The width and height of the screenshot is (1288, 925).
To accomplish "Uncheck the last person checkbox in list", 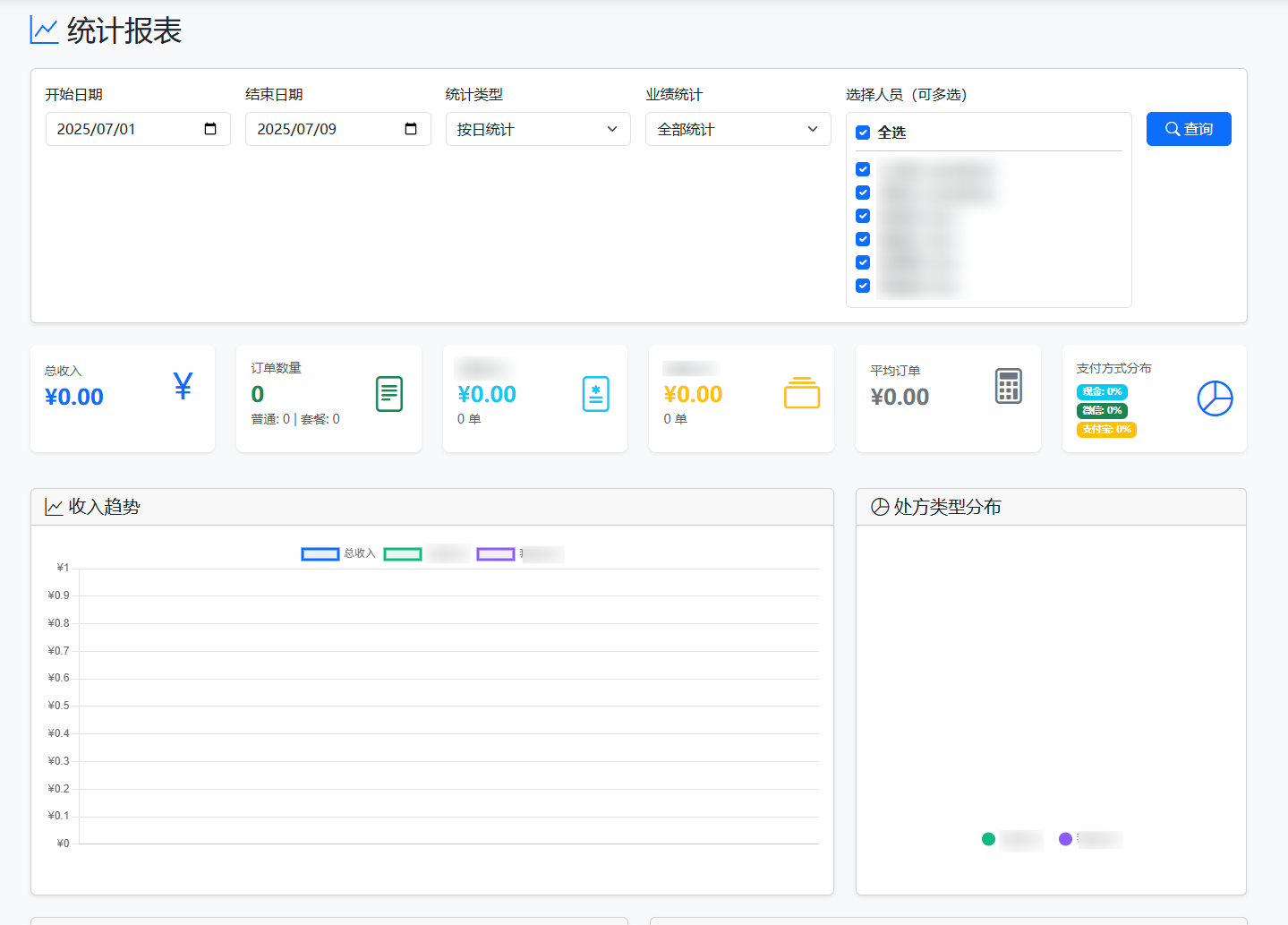I will (x=863, y=286).
